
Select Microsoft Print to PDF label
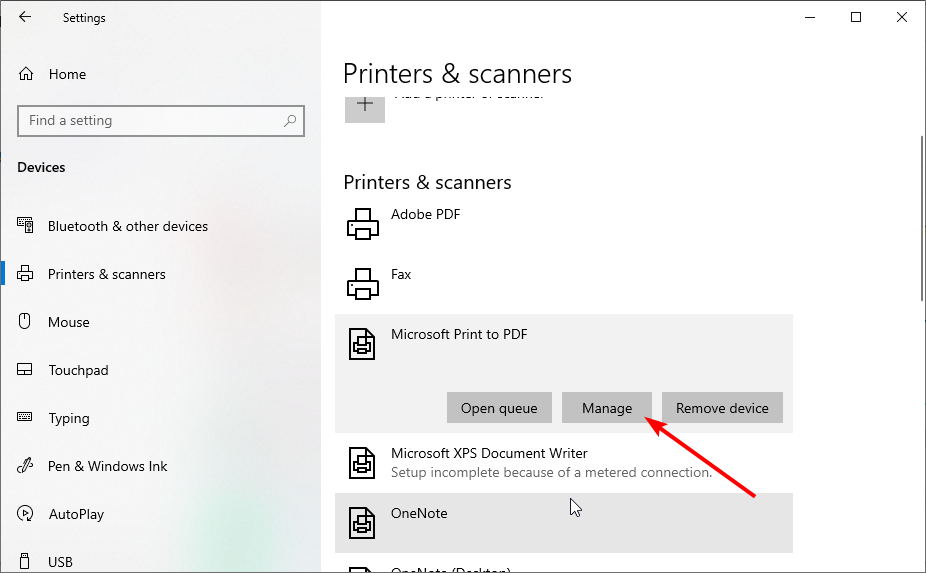tap(459, 334)
